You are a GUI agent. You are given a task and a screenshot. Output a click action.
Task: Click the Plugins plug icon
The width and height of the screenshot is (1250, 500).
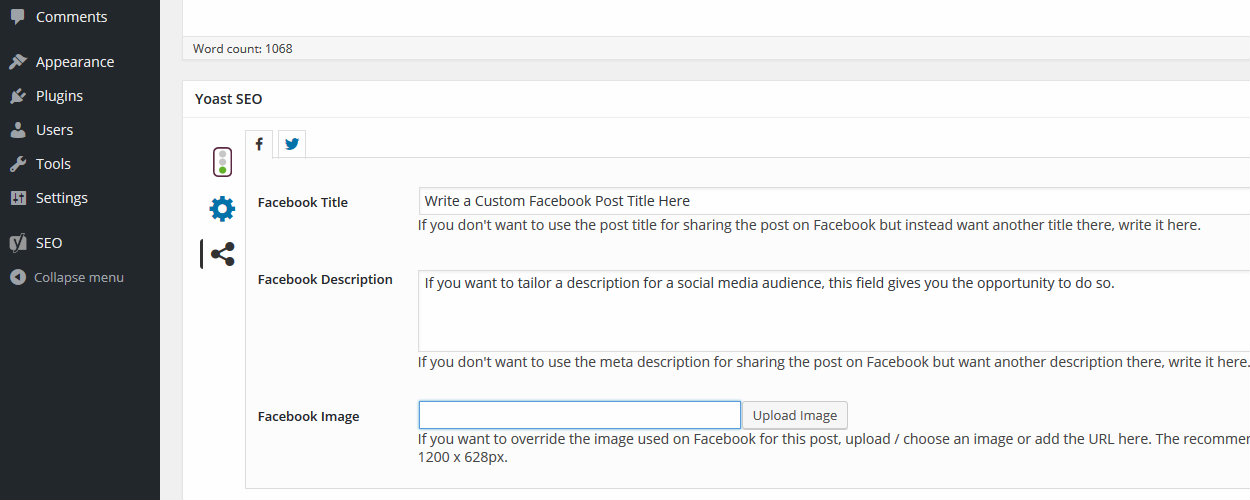tap(18, 96)
